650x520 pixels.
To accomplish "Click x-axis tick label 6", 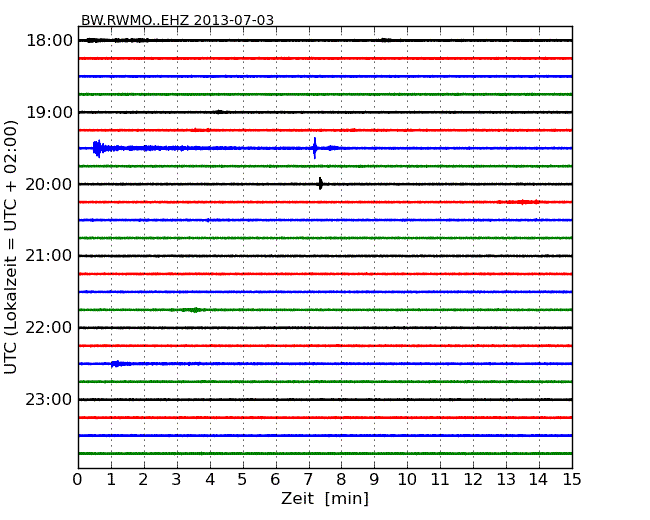I will (x=275, y=480).
